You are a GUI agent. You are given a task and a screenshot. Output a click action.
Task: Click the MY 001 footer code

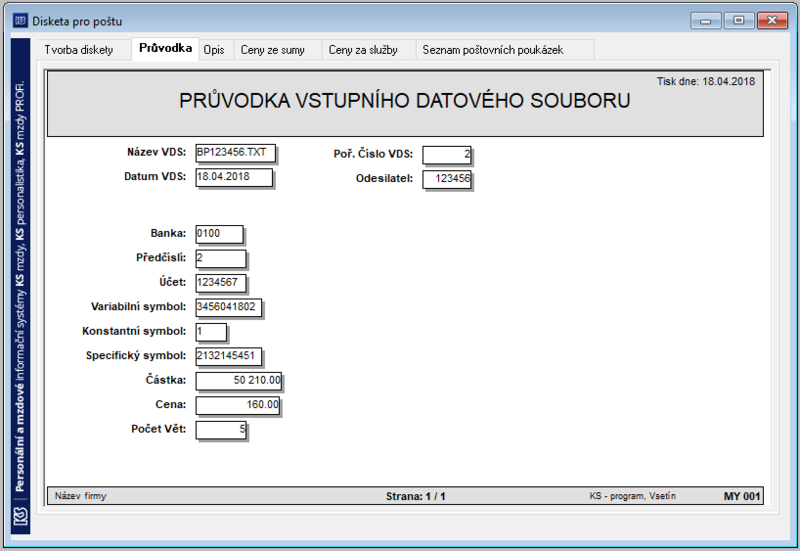coord(742,496)
